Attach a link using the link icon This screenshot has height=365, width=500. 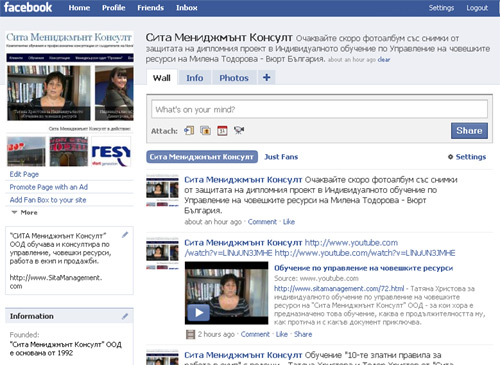click(x=189, y=131)
